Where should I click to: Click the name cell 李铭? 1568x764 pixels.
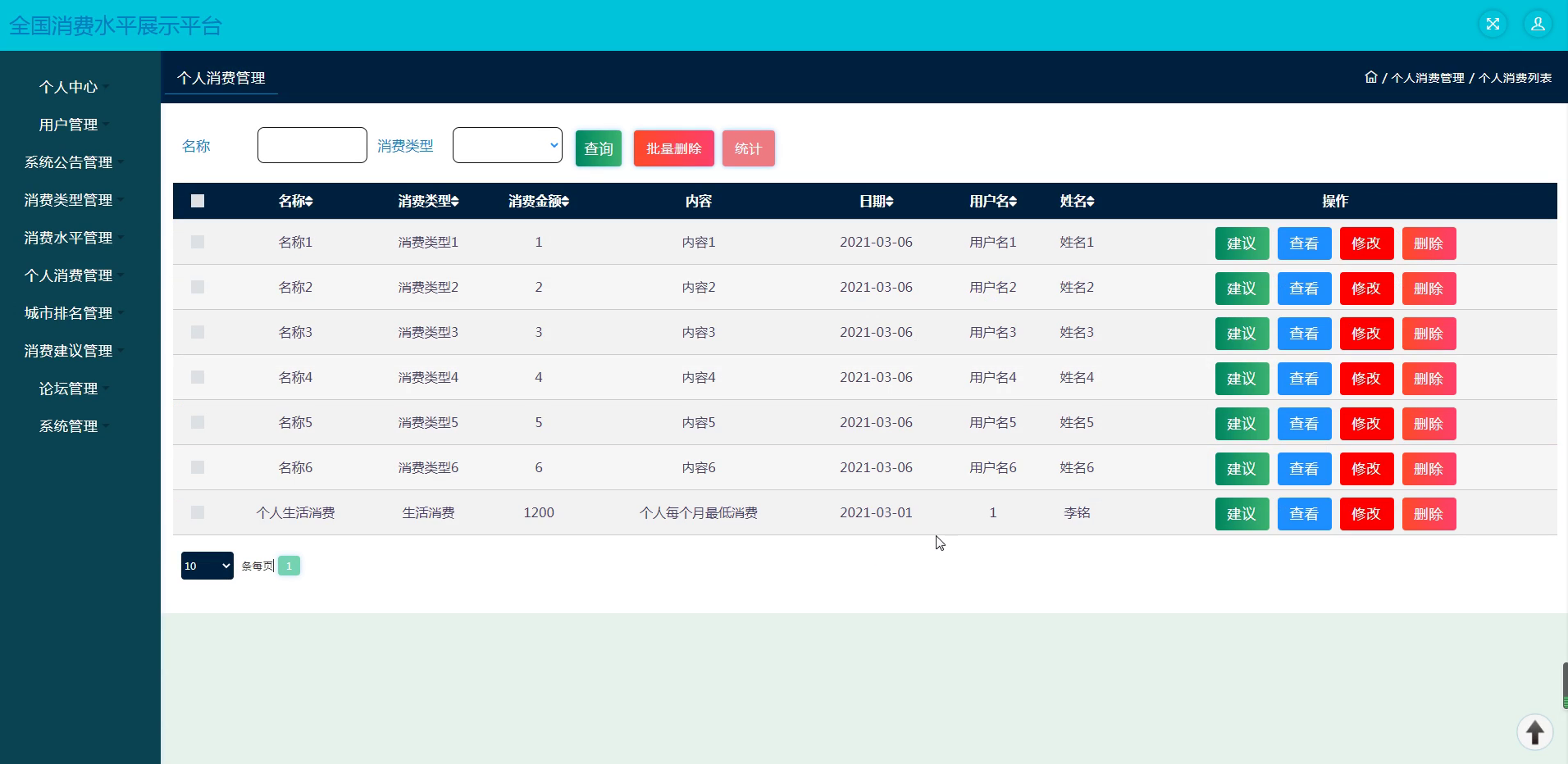tap(1077, 512)
